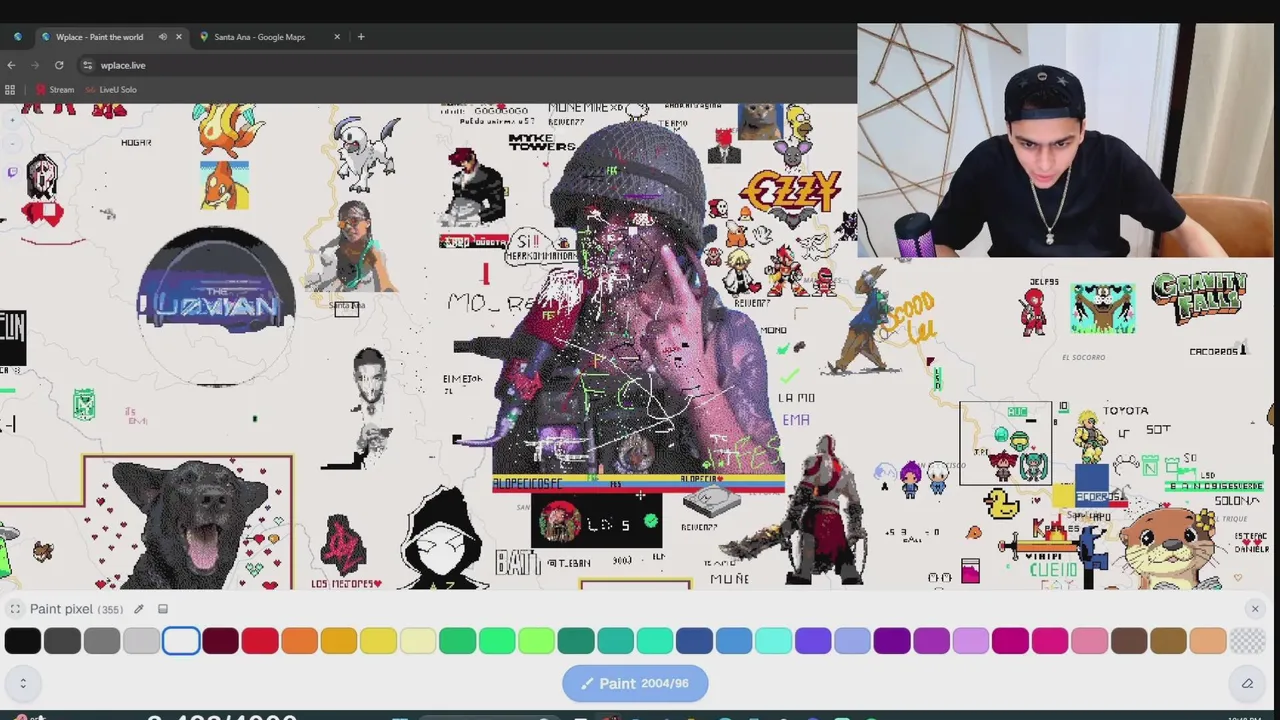Zoom in the map with plus button
Viewport: 1280px width, 720px height.
pos(12,120)
